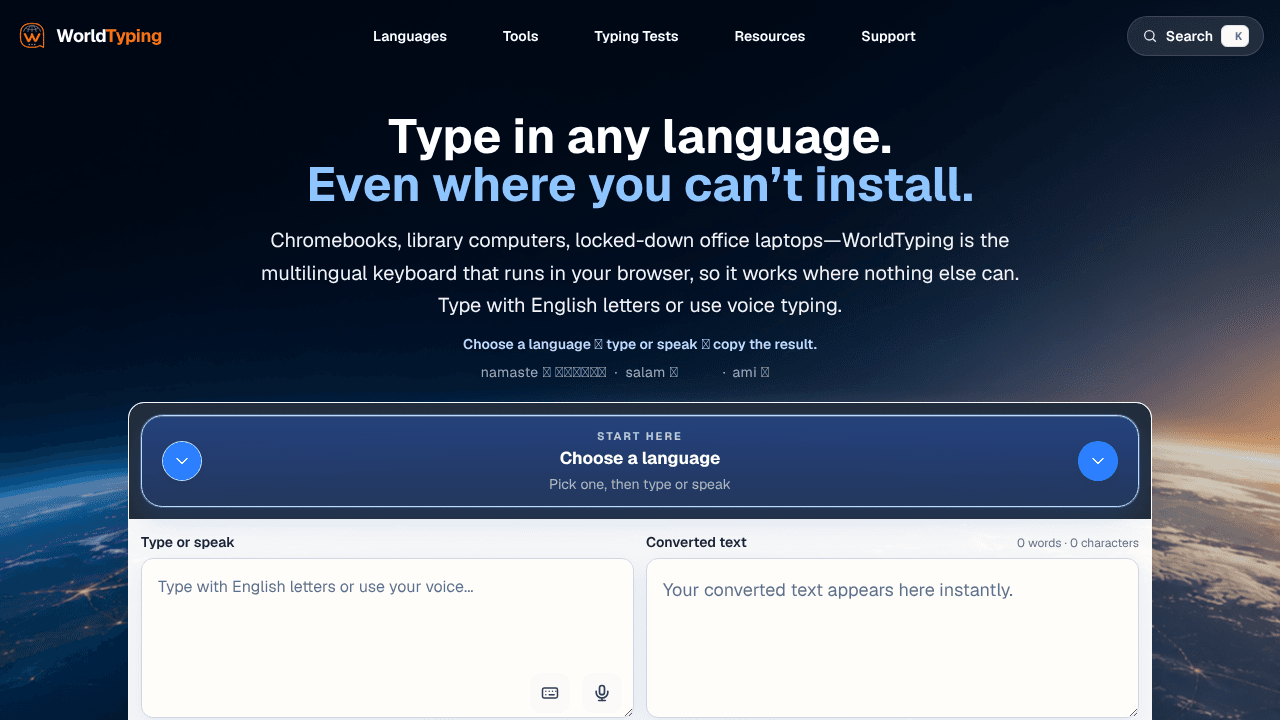Image resolution: width=1280 pixels, height=720 pixels.
Task: Click the 'salam' example text
Action: 645,372
